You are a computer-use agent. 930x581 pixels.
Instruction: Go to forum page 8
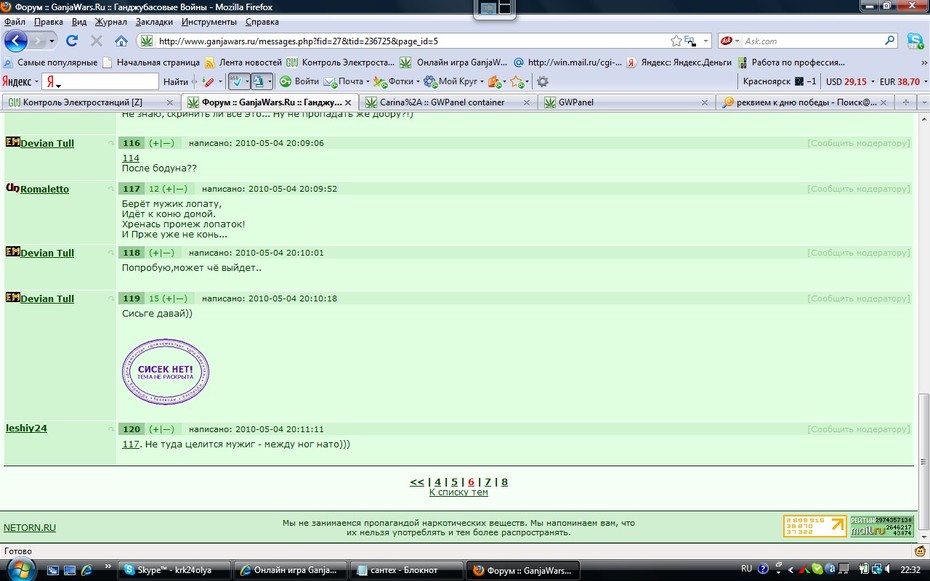pos(504,482)
